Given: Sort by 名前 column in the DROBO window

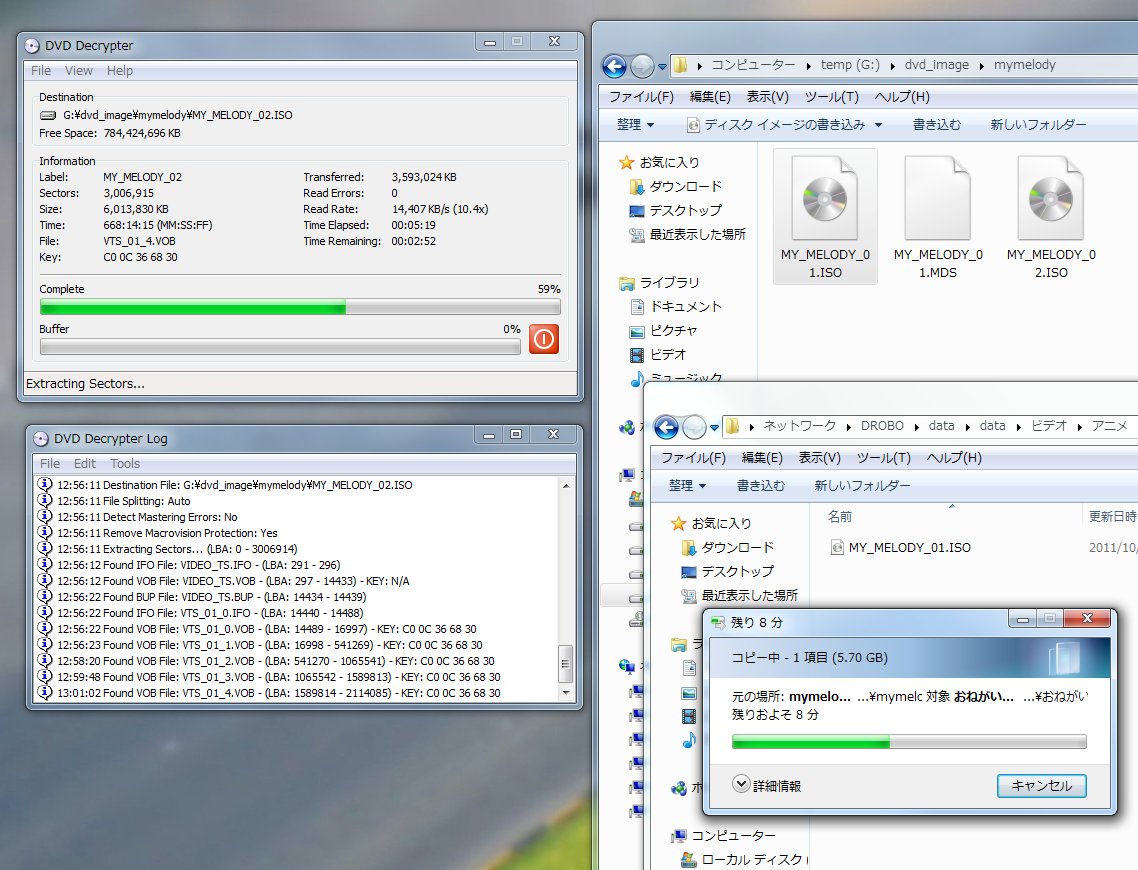Looking at the screenshot, I should pos(840,517).
